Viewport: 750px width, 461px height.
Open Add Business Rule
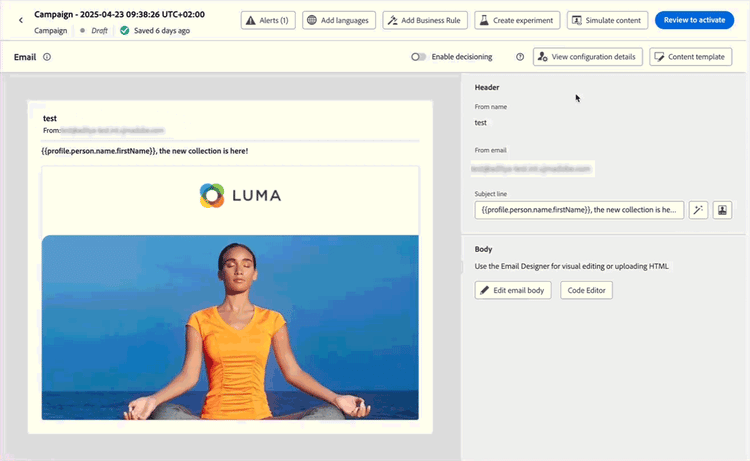click(x=425, y=21)
